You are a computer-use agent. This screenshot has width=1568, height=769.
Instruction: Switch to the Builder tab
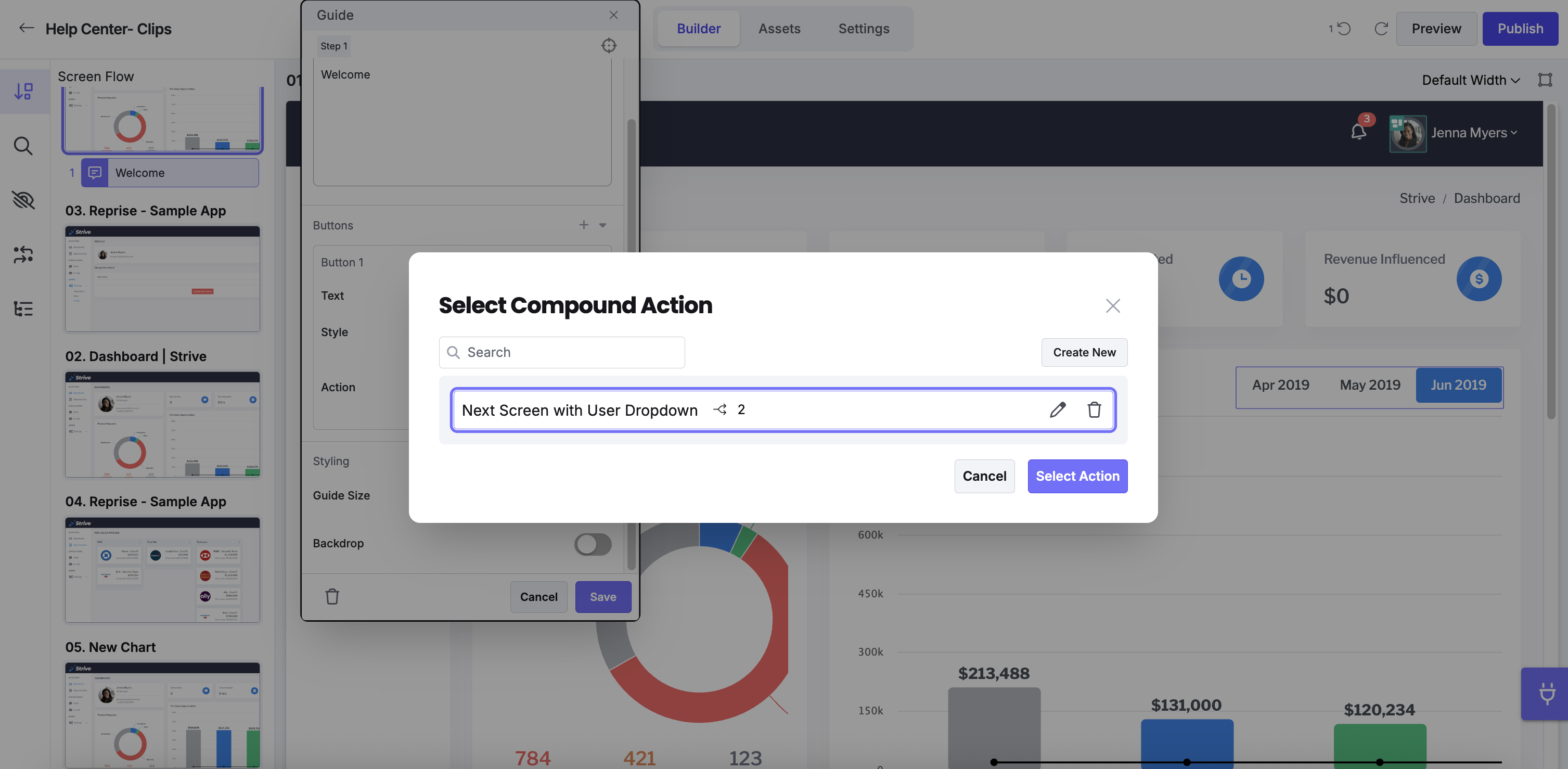pos(699,29)
